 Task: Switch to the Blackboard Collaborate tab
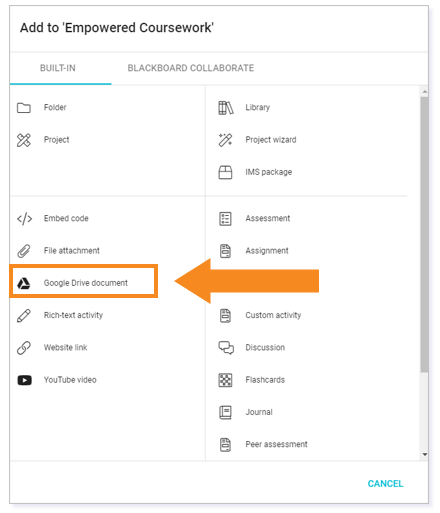tap(191, 68)
